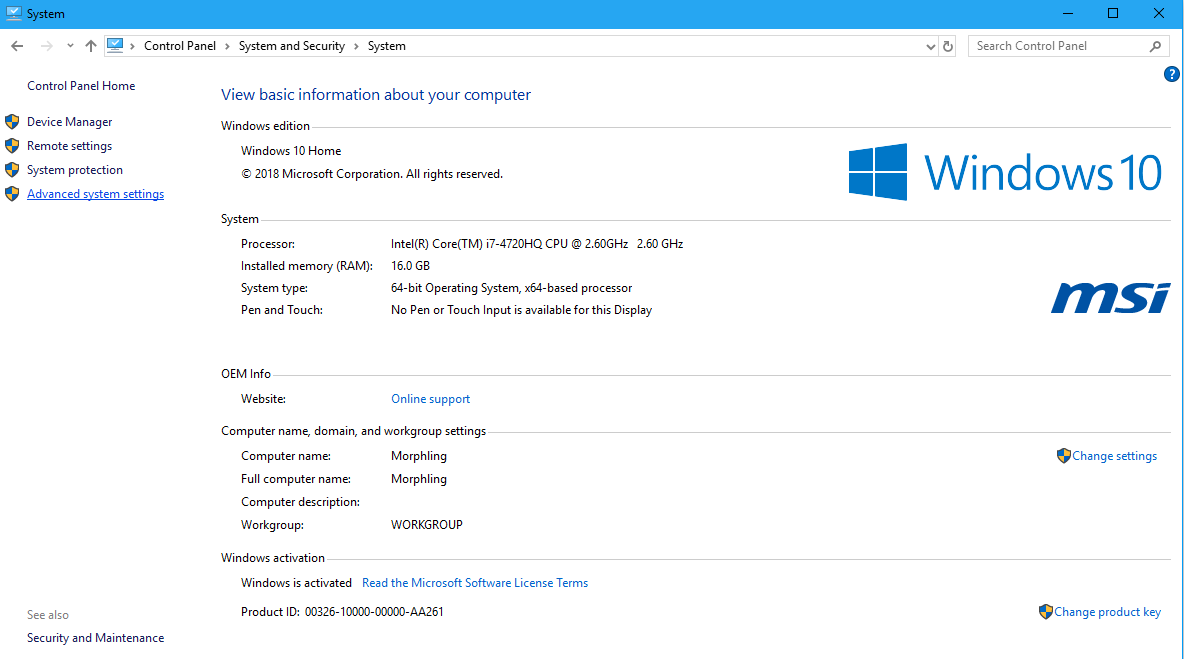This screenshot has height=659, width=1184.
Task: Click the Windows 10 logo
Action: tap(1005, 172)
